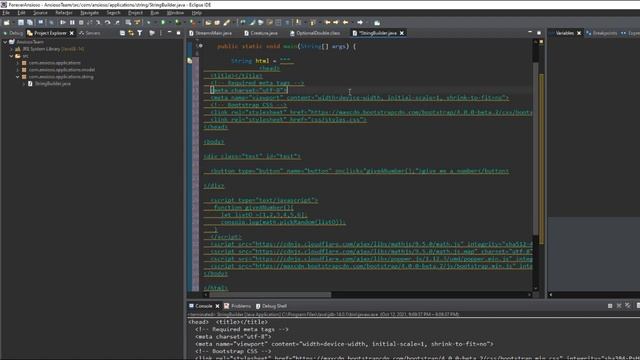The image size is (640, 360).
Task: Open the Navigate menu
Action: click(89, 13)
